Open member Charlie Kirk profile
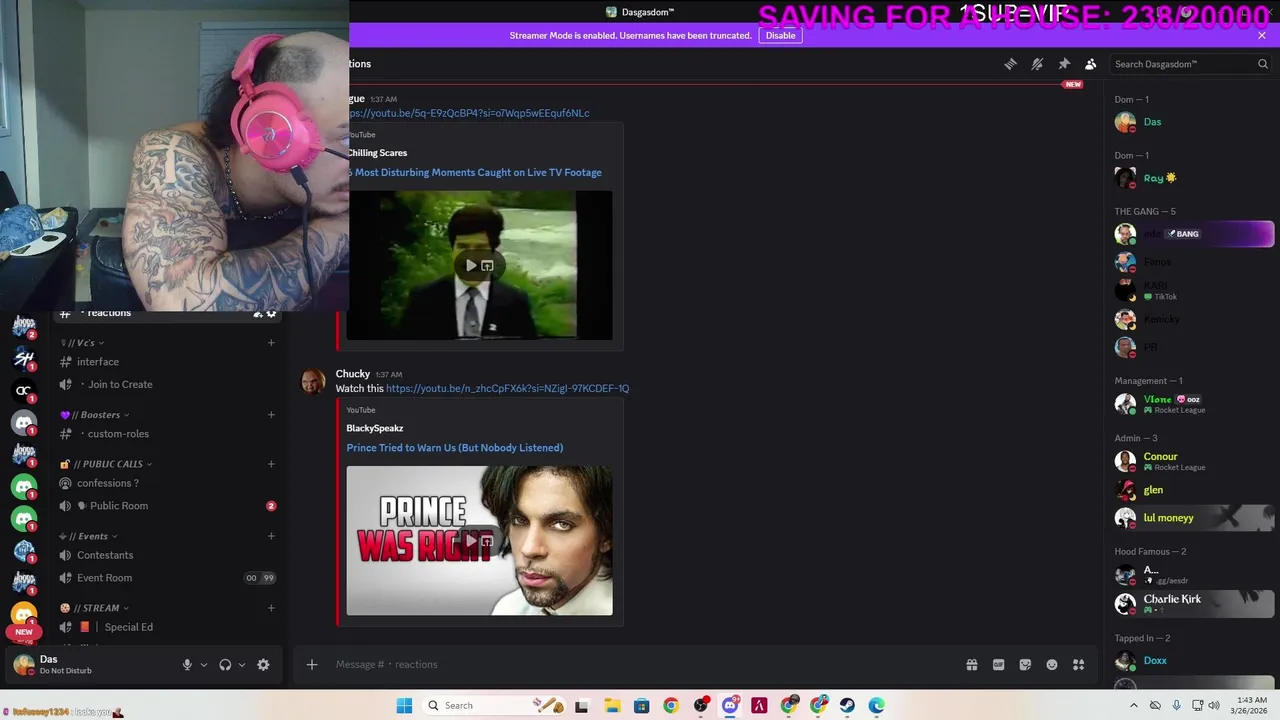 1193,603
